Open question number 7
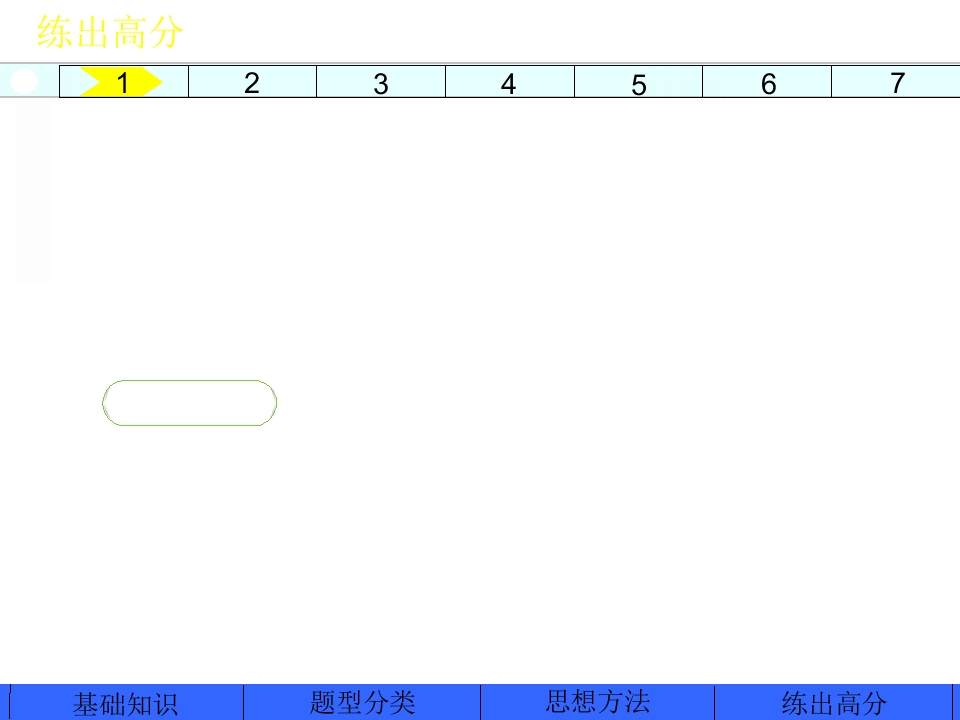 click(896, 82)
